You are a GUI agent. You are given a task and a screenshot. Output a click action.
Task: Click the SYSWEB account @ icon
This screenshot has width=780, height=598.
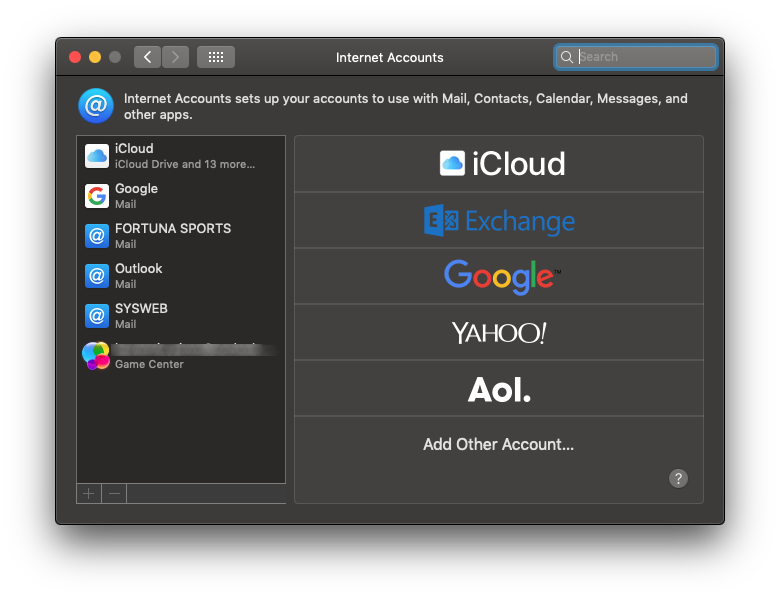click(97, 316)
